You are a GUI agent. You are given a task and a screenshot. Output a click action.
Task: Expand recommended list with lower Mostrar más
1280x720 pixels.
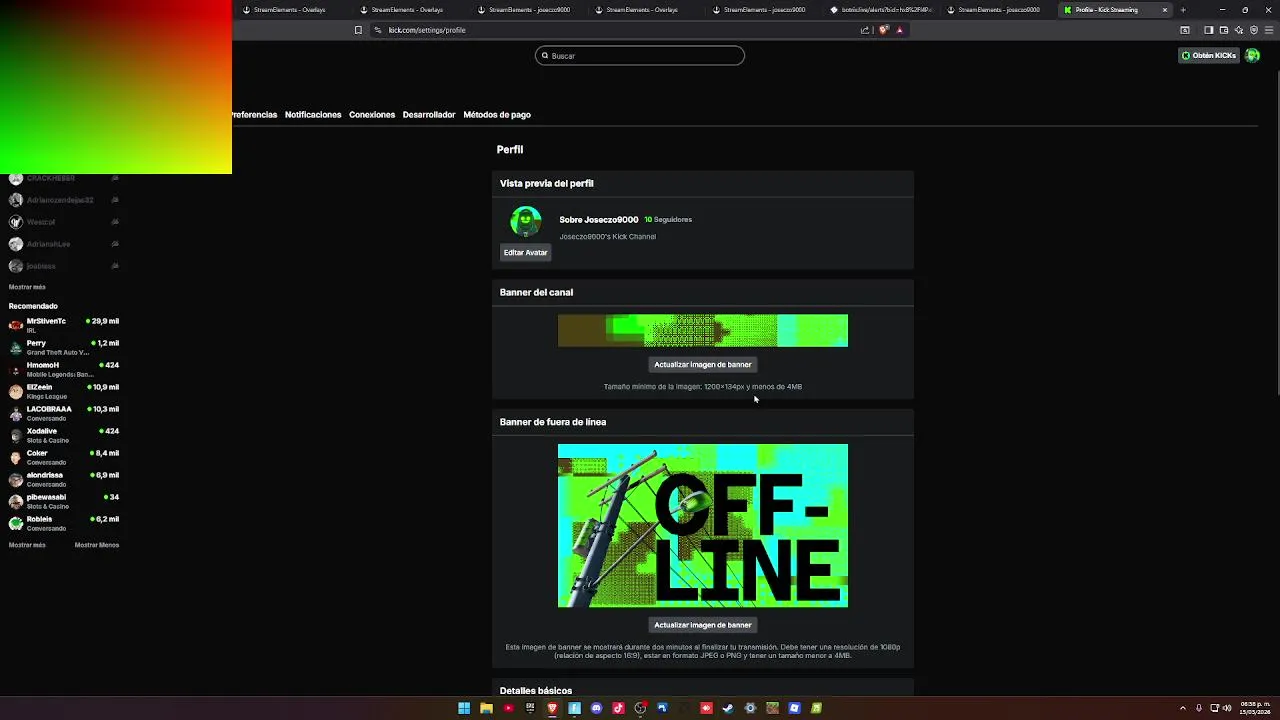27,545
